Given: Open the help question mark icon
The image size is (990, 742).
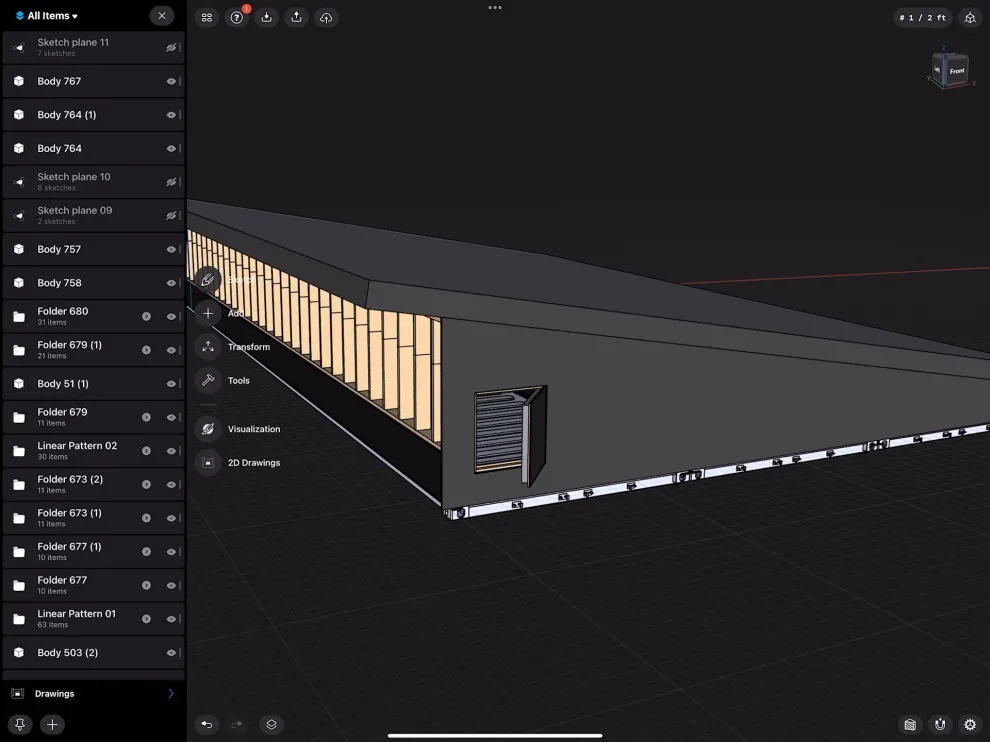Looking at the screenshot, I should (x=237, y=18).
